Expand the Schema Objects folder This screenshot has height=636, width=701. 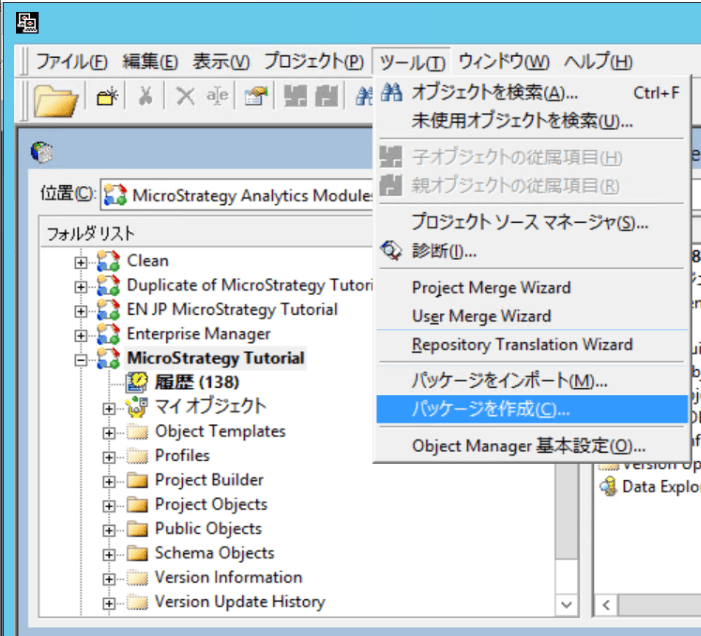click(x=109, y=555)
